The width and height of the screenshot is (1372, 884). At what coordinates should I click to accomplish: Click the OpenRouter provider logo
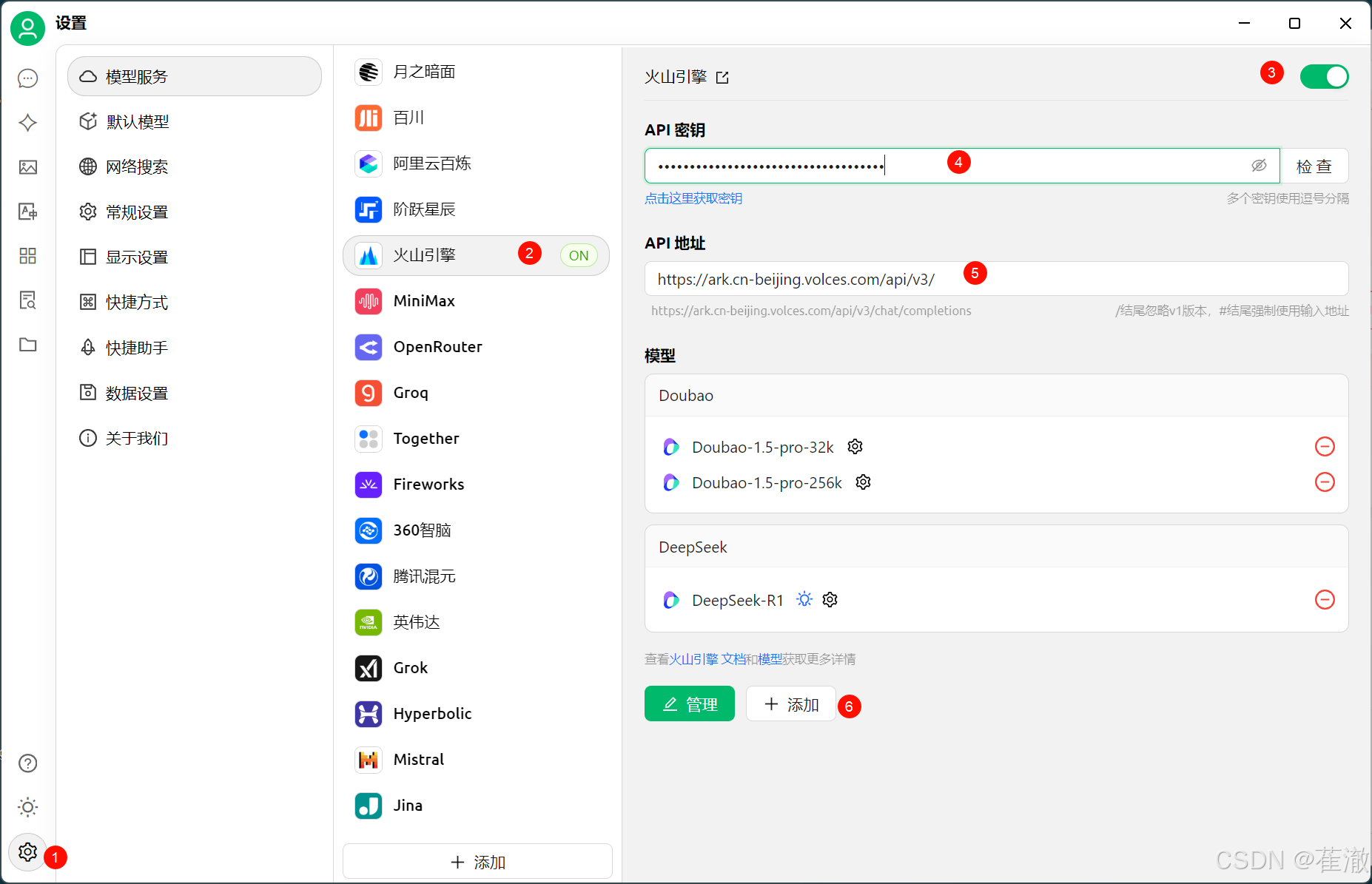tap(369, 347)
